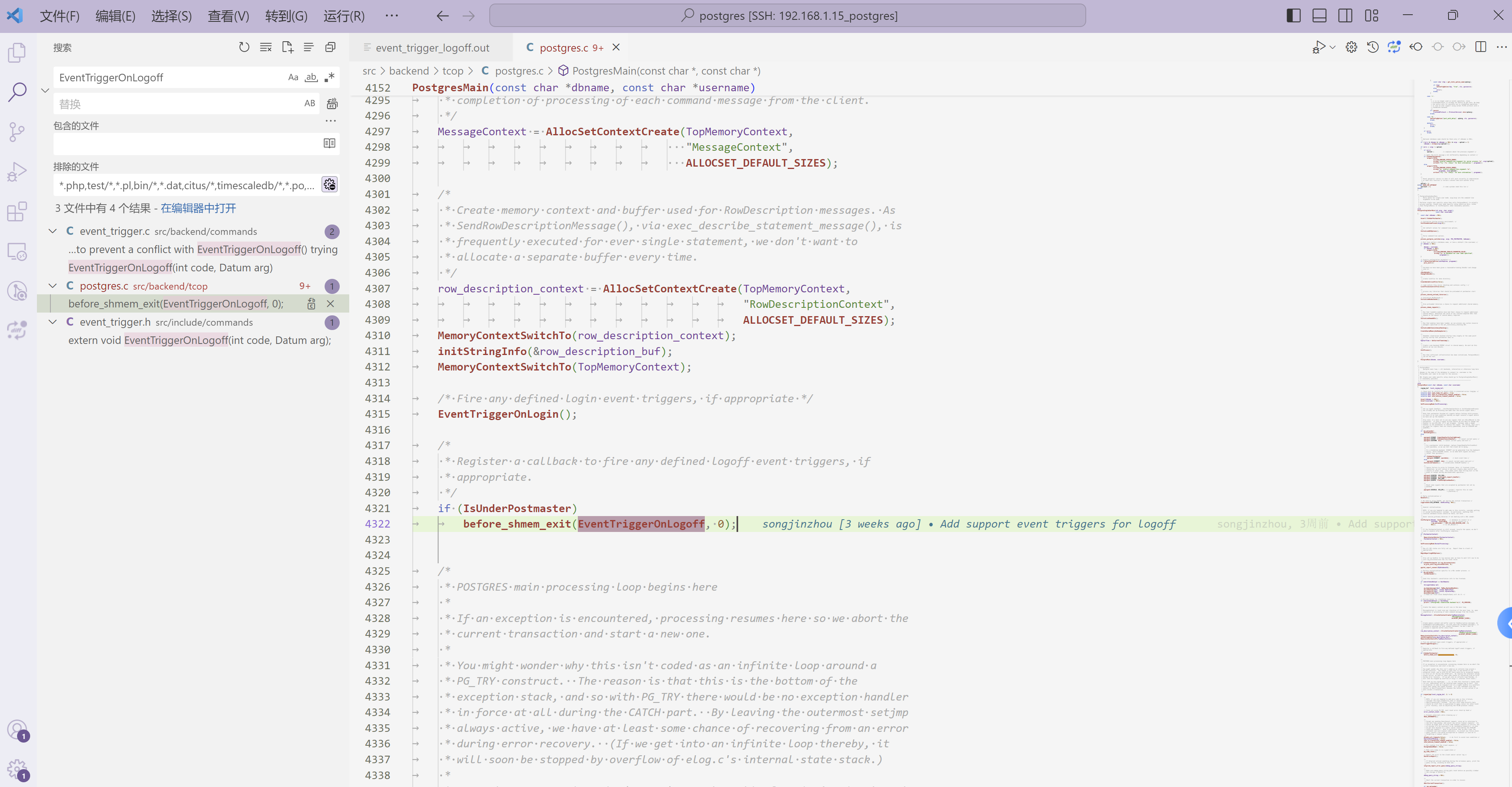Go forward in navigation history
Image resolution: width=1512 pixels, height=787 pixels.
[468, 16]
